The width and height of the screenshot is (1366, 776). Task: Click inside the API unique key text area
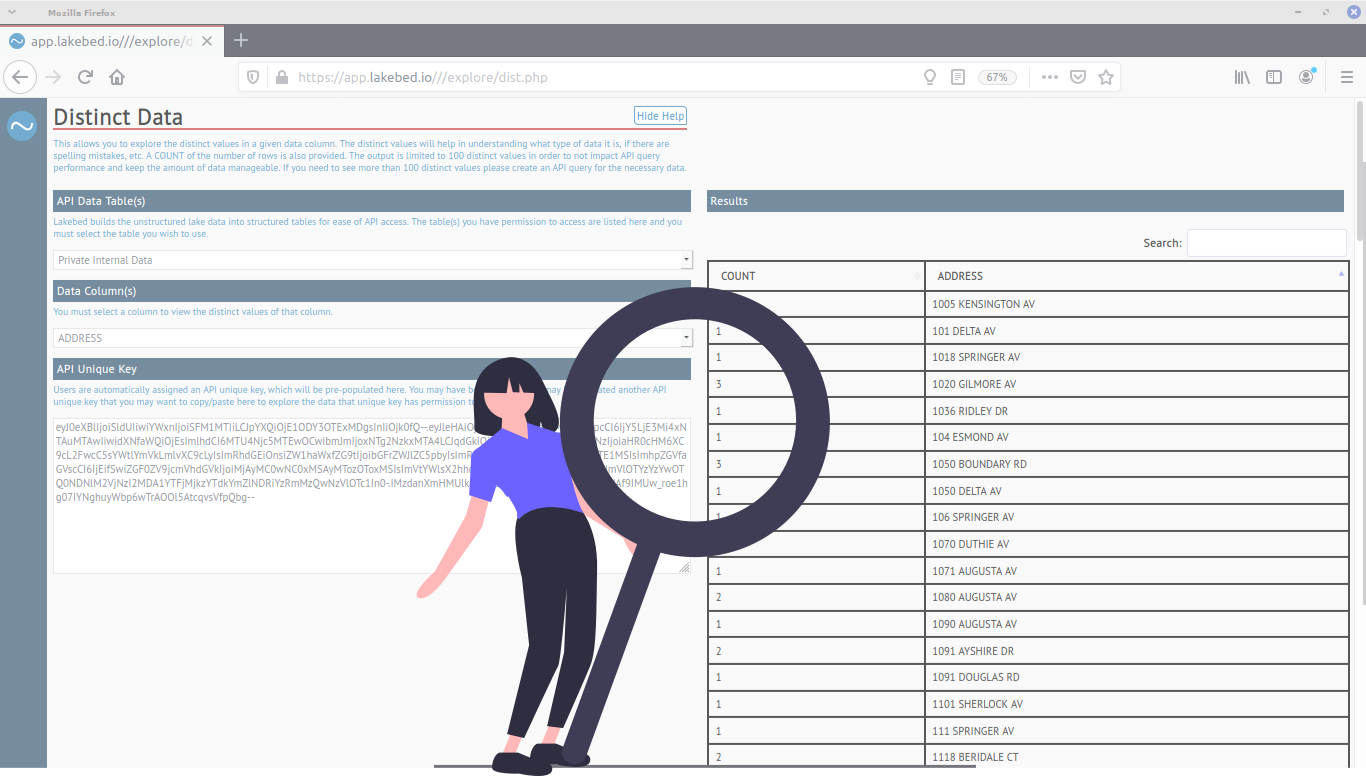(x=372, y=496)
